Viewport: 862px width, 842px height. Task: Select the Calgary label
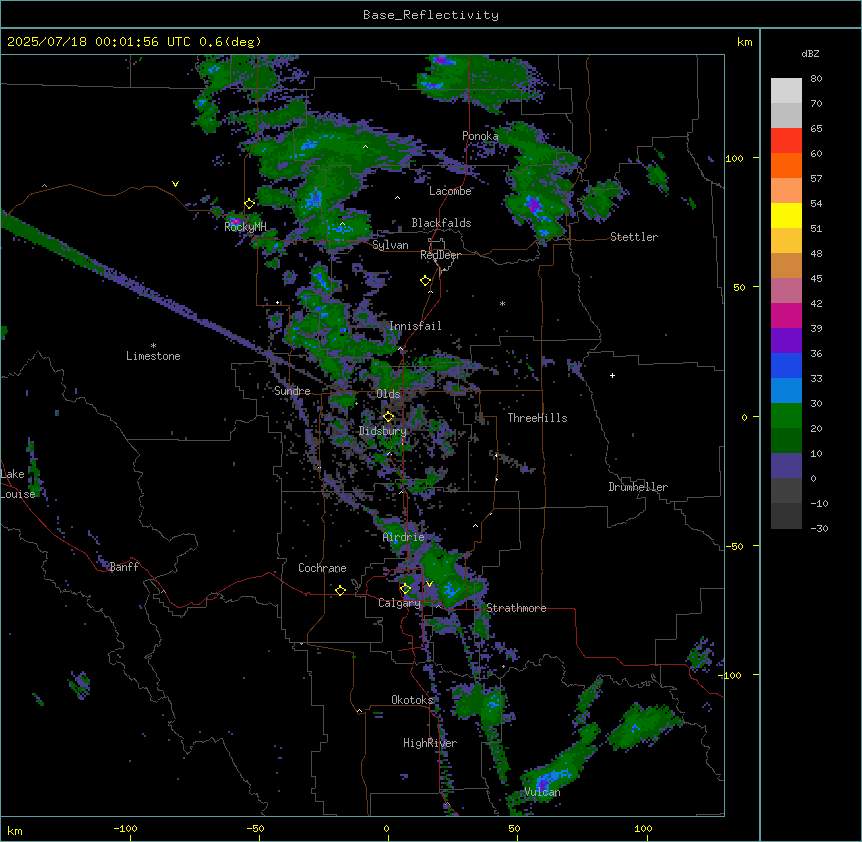click(399, 603)
